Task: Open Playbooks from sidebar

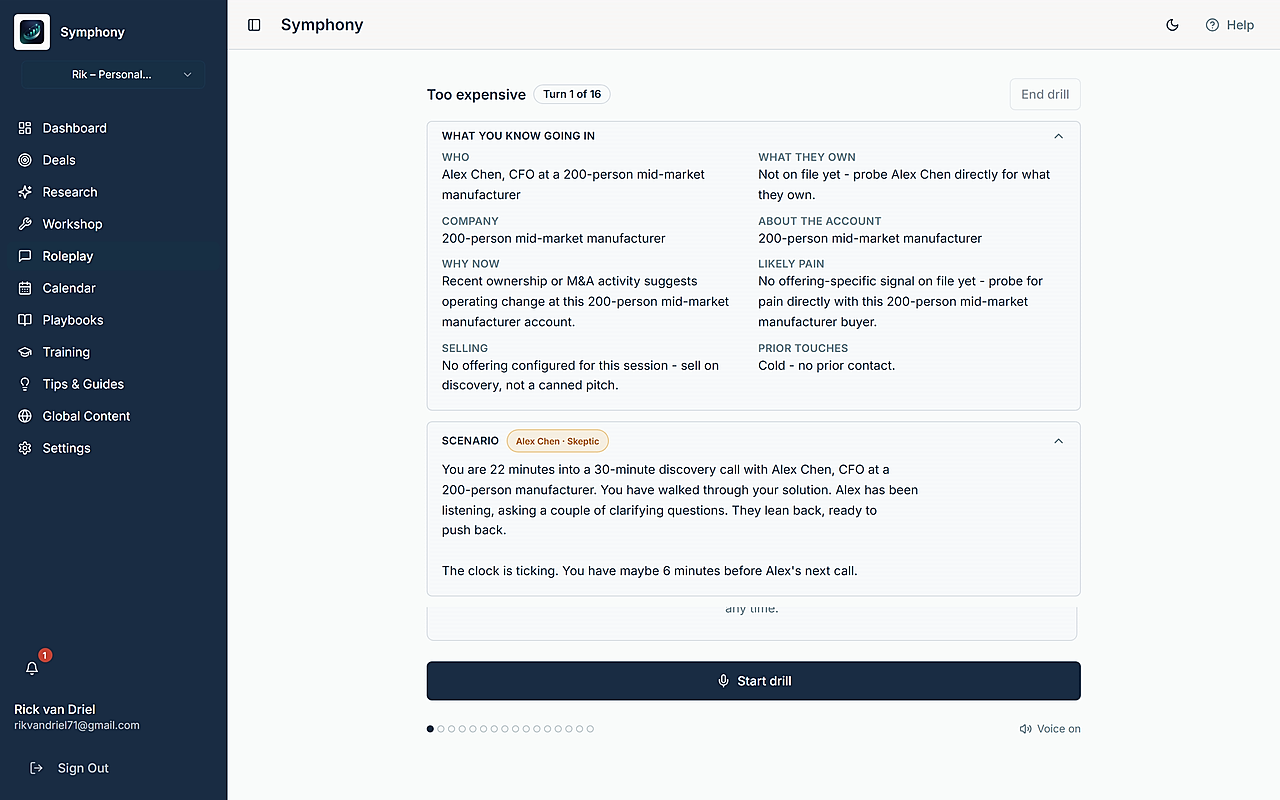Action: (114, 320)
